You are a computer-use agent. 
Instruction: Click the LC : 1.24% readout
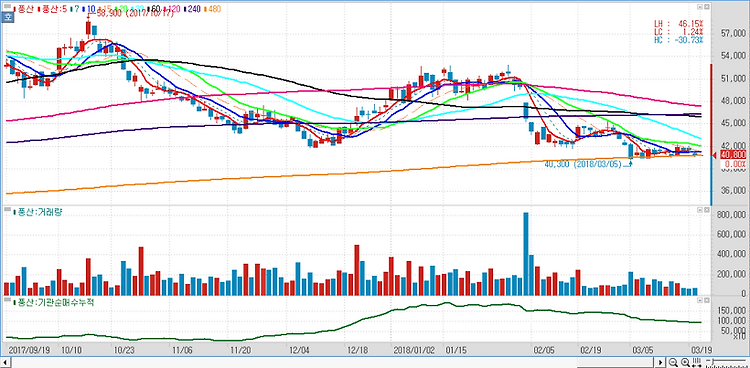679,31
